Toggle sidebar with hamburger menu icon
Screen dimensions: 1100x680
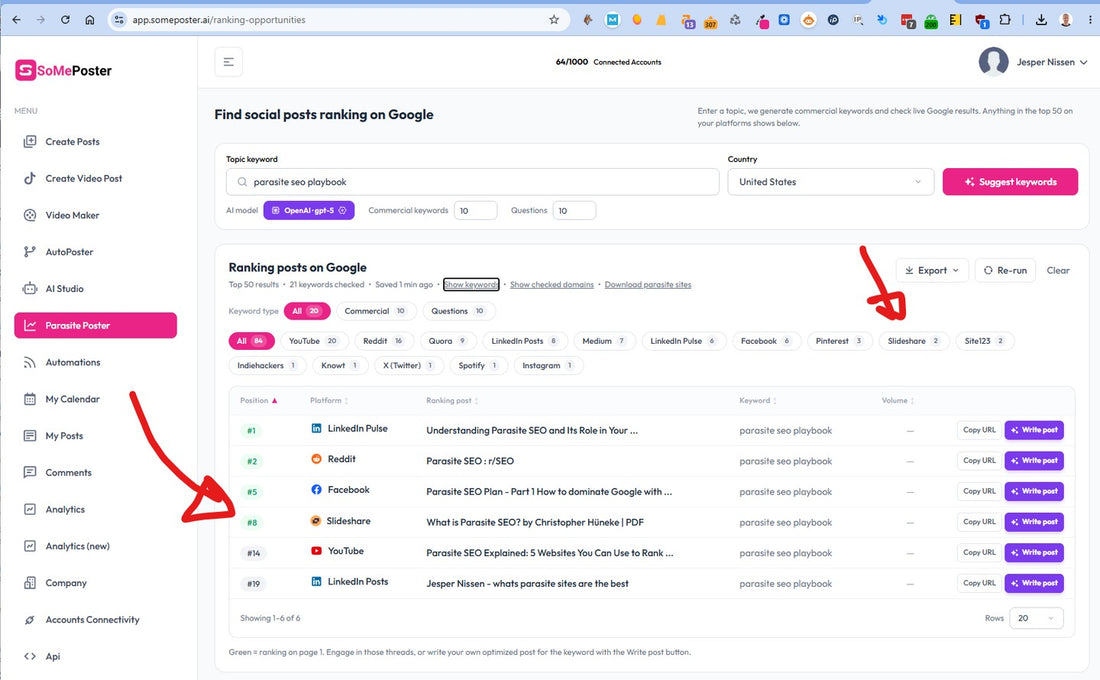tap(229, 62)
